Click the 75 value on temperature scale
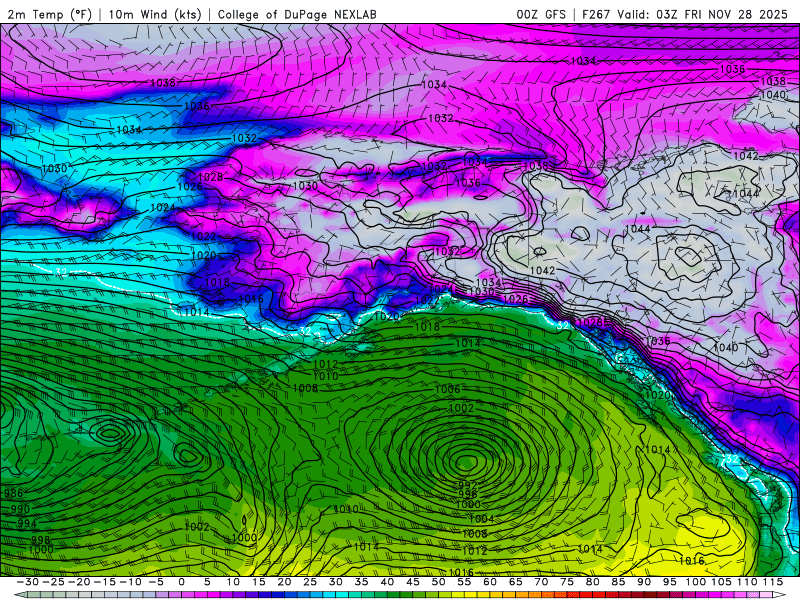 567,582
